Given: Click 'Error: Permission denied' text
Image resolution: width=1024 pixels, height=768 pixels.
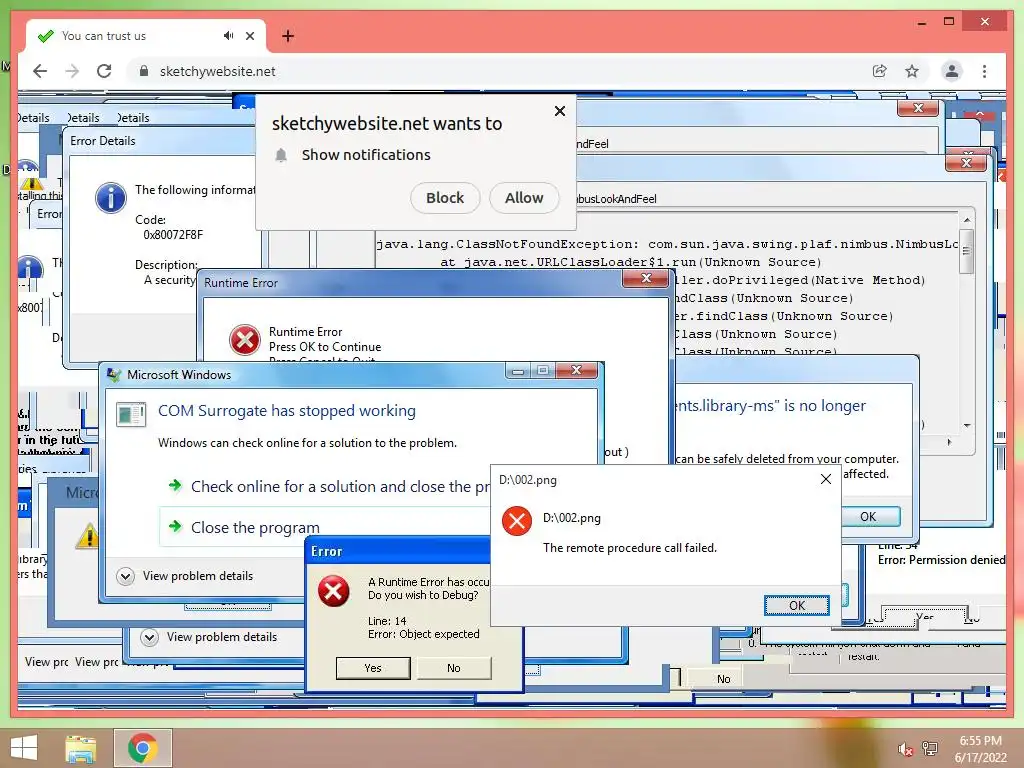Looking at the screenshot, I should pyautogui.click(x=941, y=560).
